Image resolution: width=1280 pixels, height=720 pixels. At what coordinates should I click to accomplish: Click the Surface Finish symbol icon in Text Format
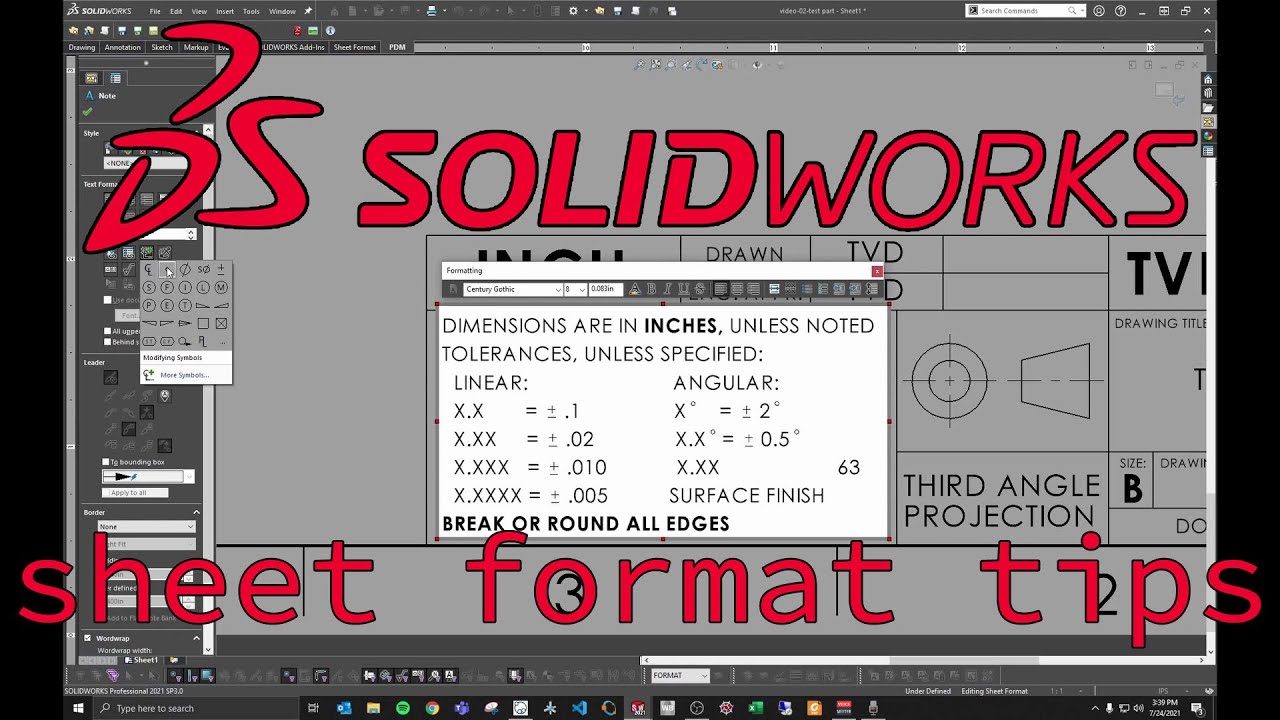point(128,270)
